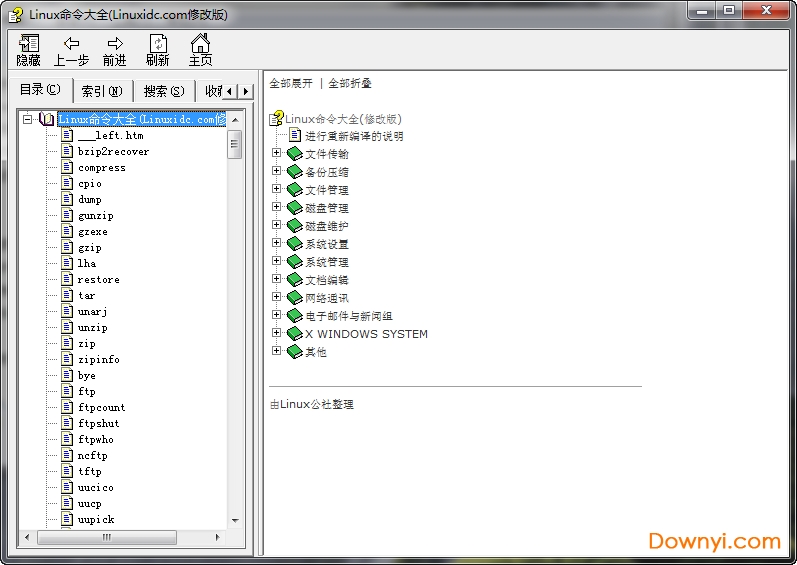Click the vertical scrollbar thumb in tree panel
Screen dimensions: 797x565
pos(234,144)
